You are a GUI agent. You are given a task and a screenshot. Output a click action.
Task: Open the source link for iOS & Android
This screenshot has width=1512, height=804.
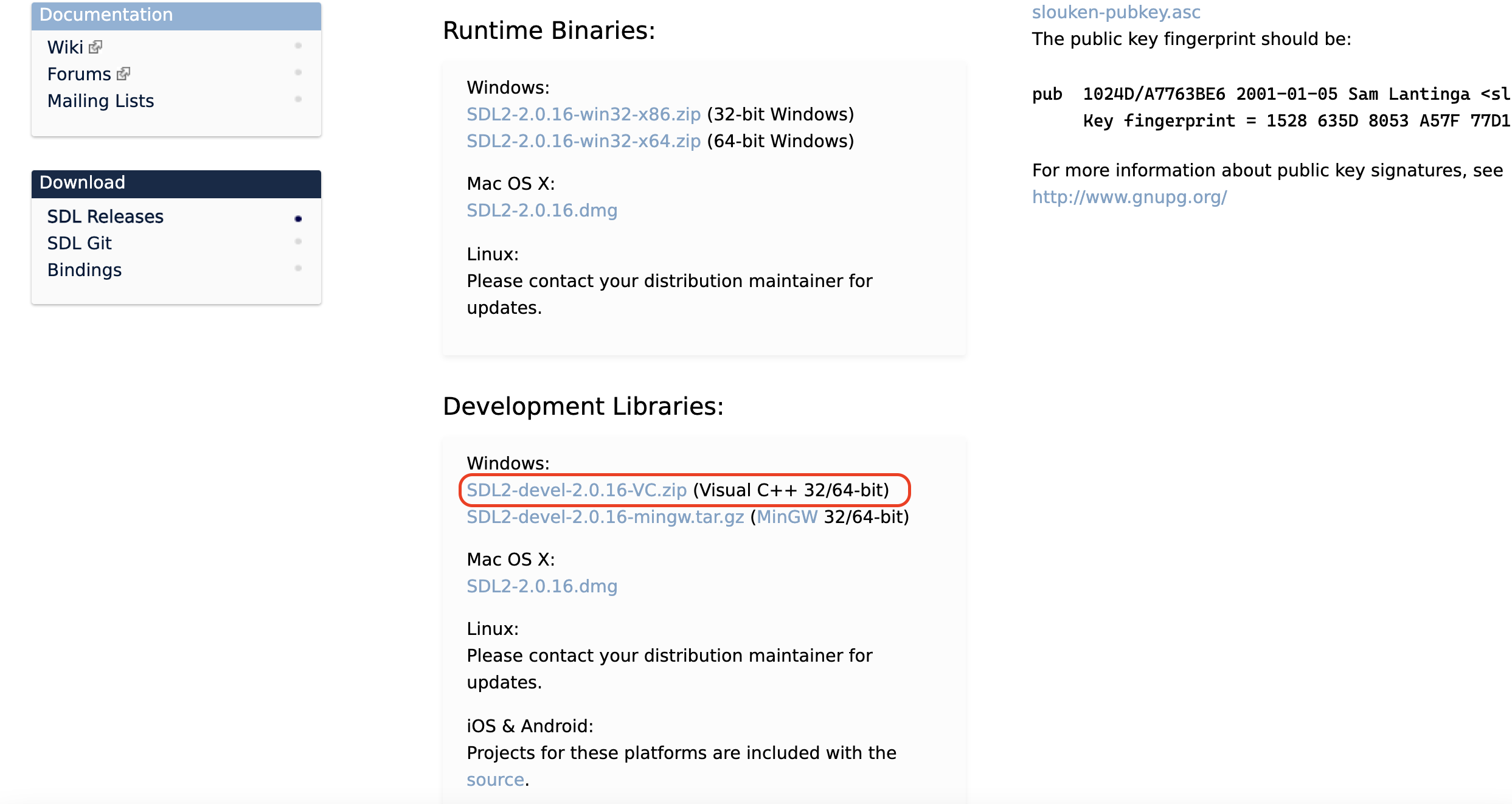[495, 780]
